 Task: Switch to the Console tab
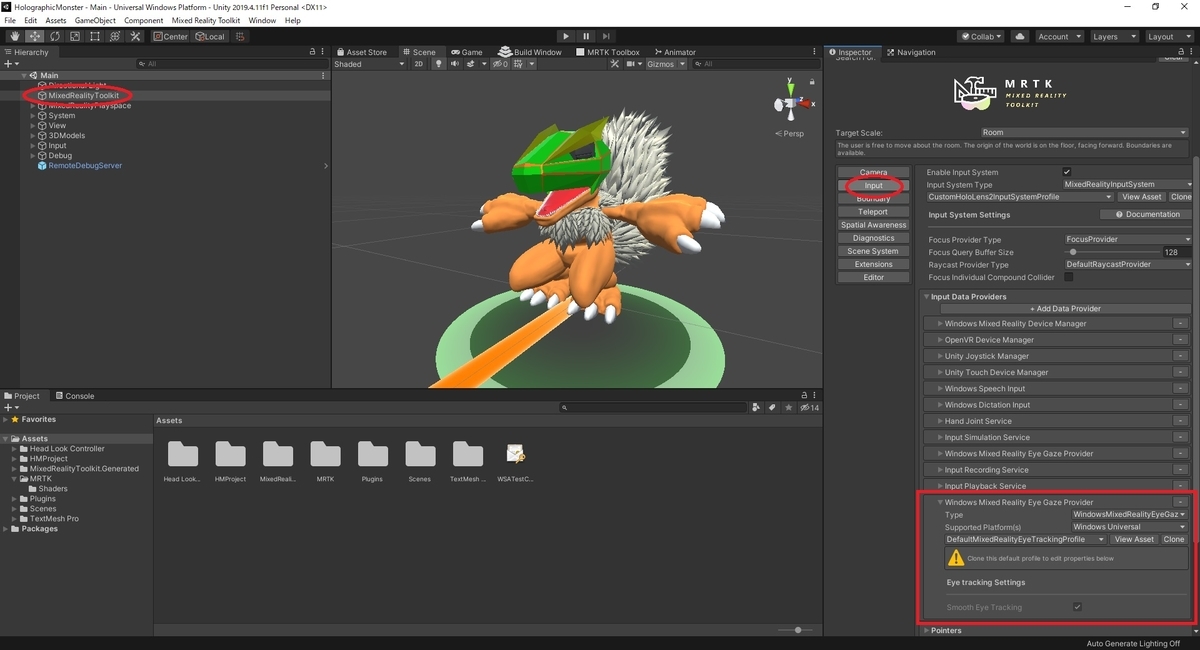75,396
